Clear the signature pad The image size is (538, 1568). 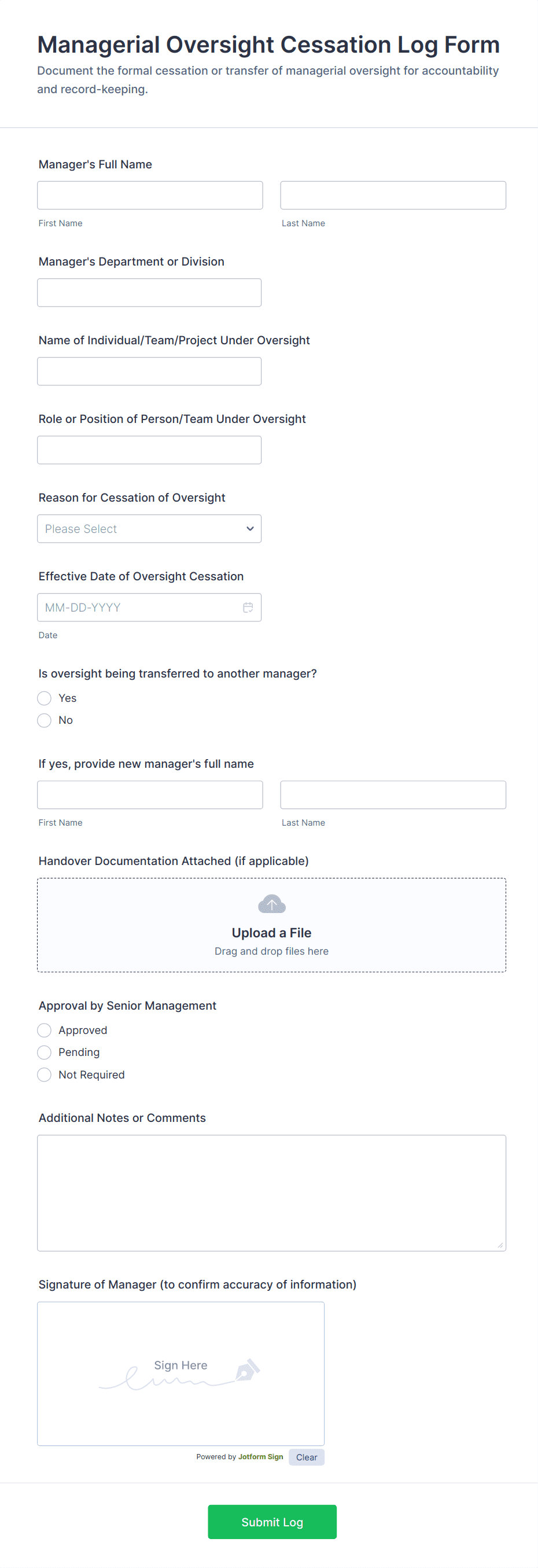(306, 1457)
